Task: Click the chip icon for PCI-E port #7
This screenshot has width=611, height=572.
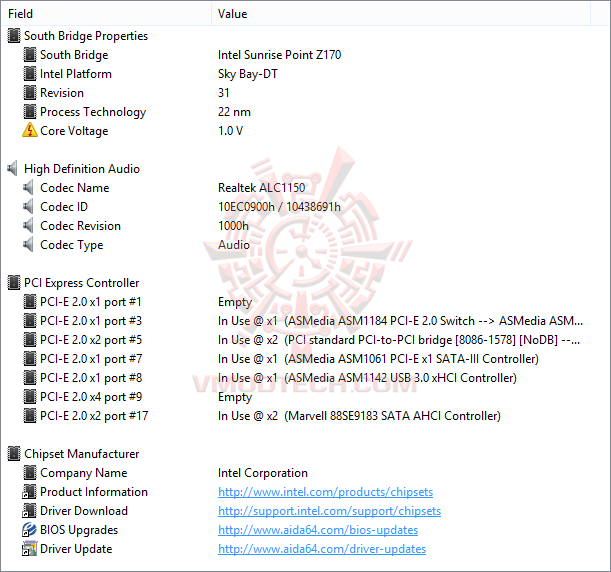Action: pyautogui.click(x=30, y=359)
